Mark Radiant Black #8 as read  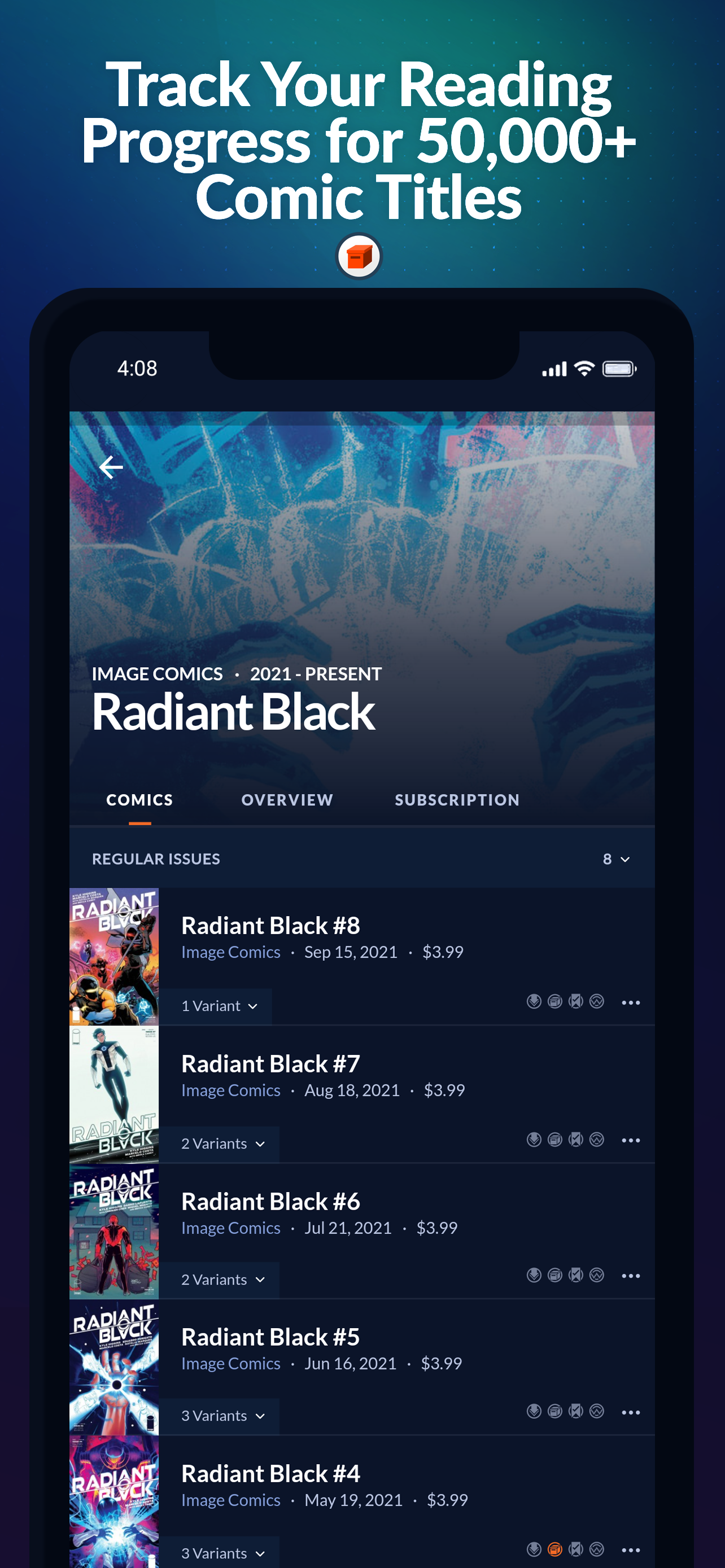pos(576,1001)
